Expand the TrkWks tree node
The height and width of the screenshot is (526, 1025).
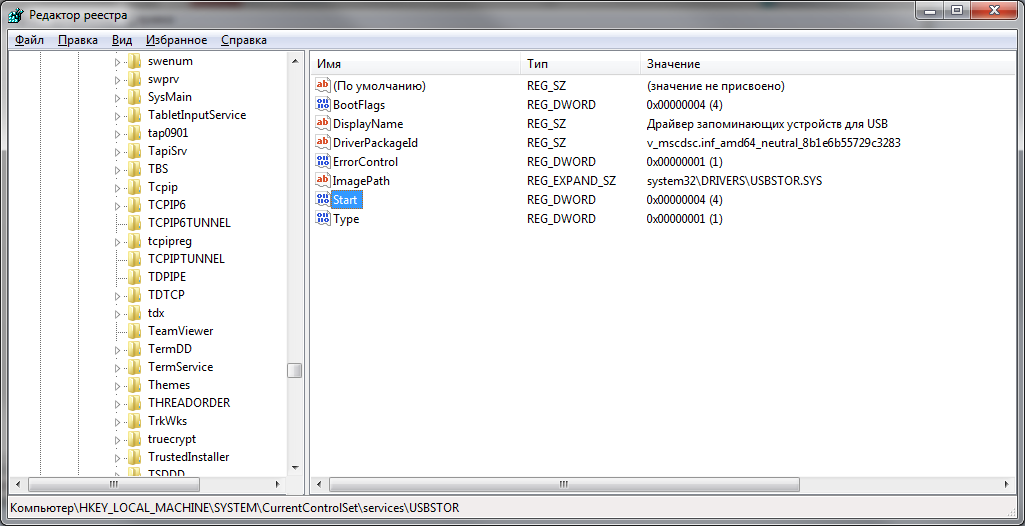[118, 421]
